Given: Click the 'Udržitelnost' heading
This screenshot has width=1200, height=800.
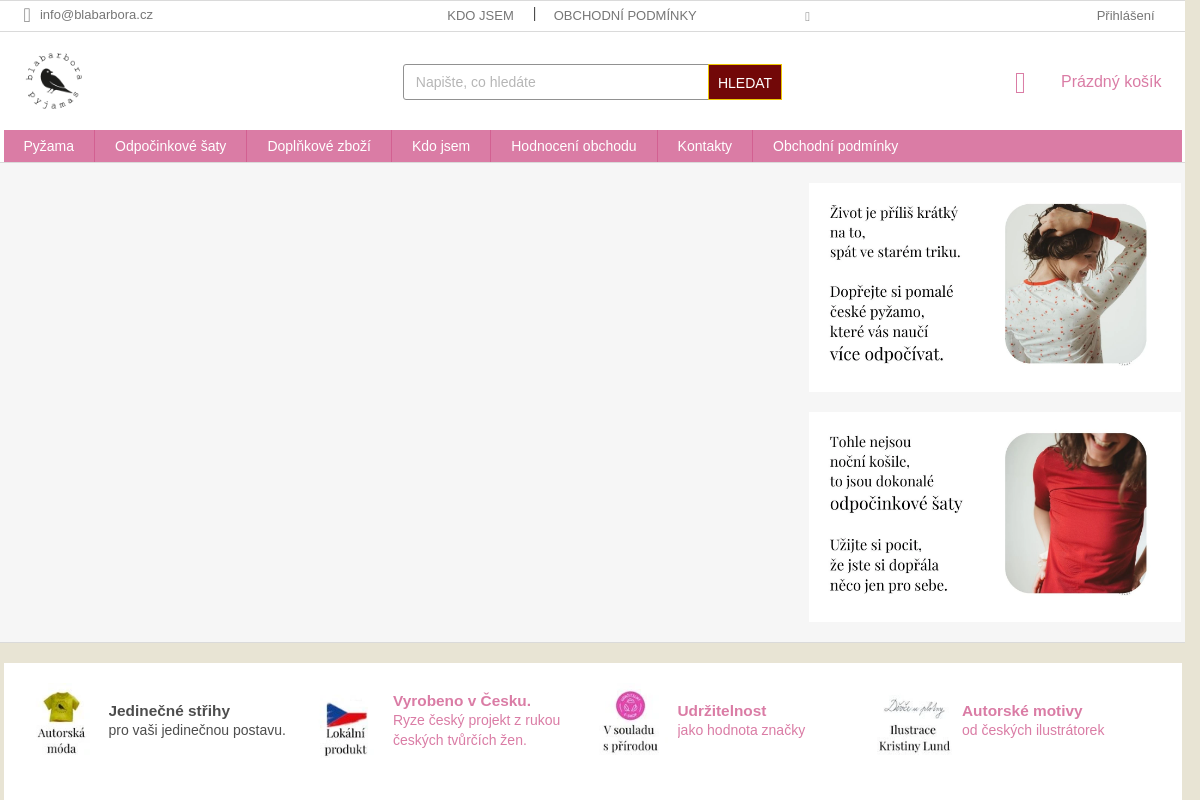Looking at the screenshot, I should (722, 711).
